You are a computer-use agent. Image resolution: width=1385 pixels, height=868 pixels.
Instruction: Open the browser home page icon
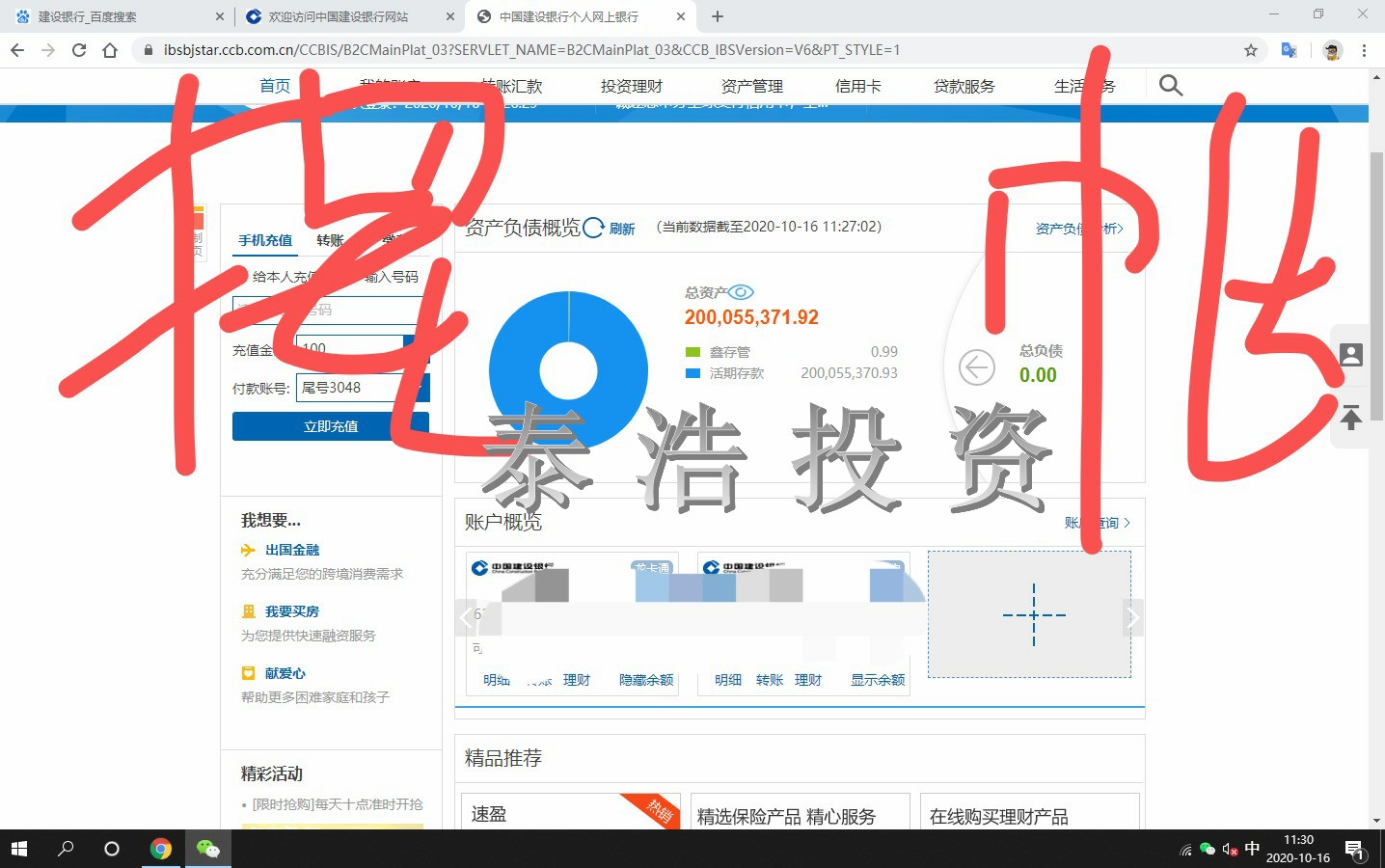(x=110, y=50)
